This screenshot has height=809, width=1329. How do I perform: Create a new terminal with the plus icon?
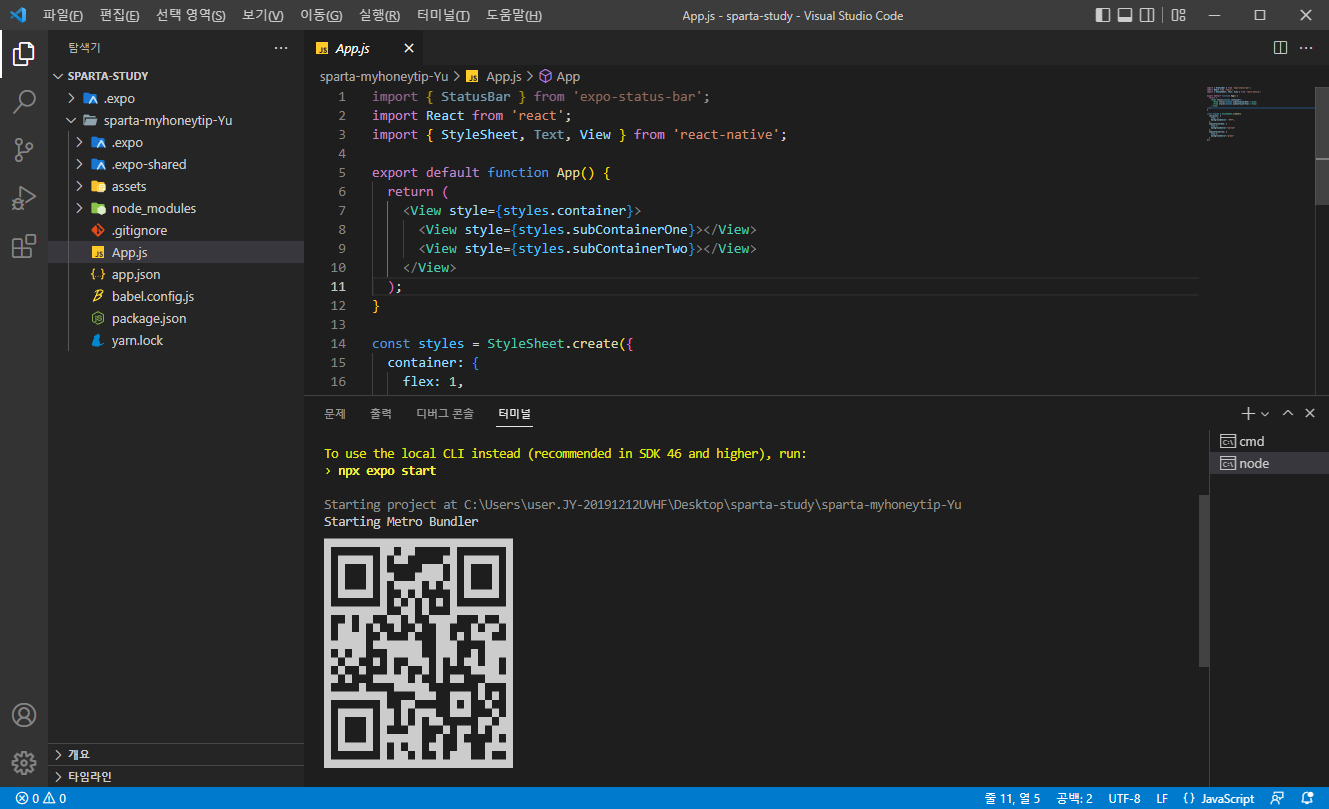pyautogui.click(x=1248, y=413)
